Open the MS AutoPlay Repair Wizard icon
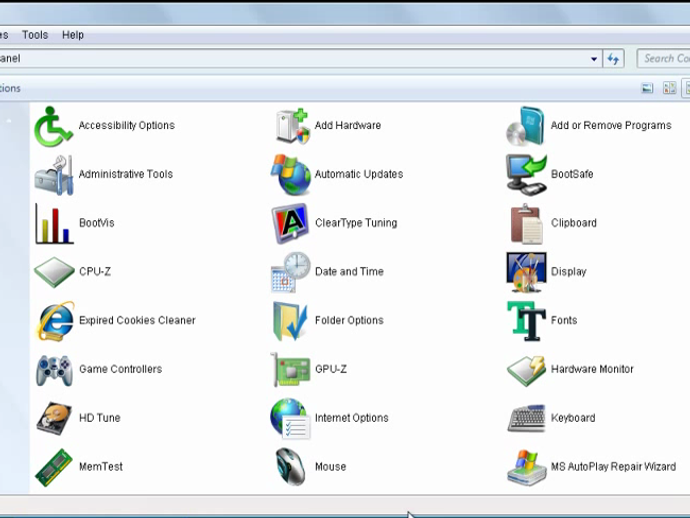Viewport: 690px width, 518px height. click(x=526, y=467)
